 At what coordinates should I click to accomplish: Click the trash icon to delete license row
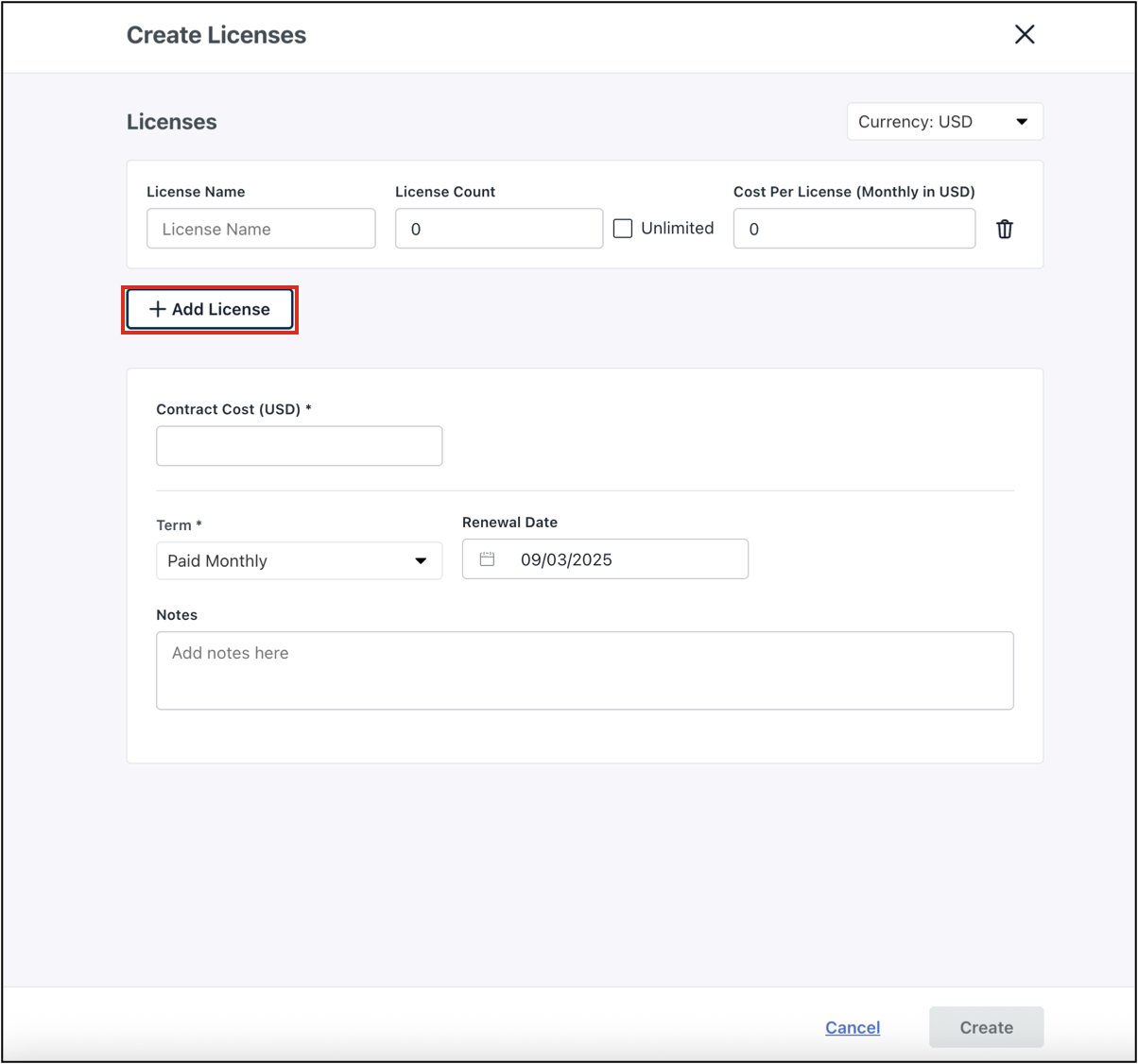click(1005, 229)
